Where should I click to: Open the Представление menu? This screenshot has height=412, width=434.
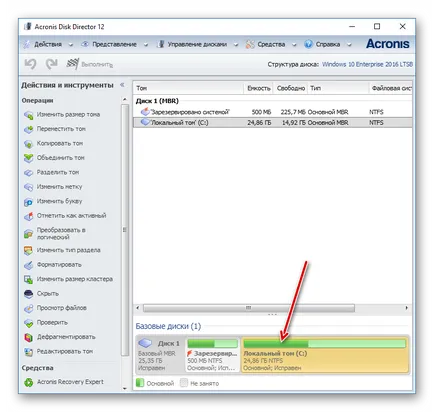[x=114, y=44]
